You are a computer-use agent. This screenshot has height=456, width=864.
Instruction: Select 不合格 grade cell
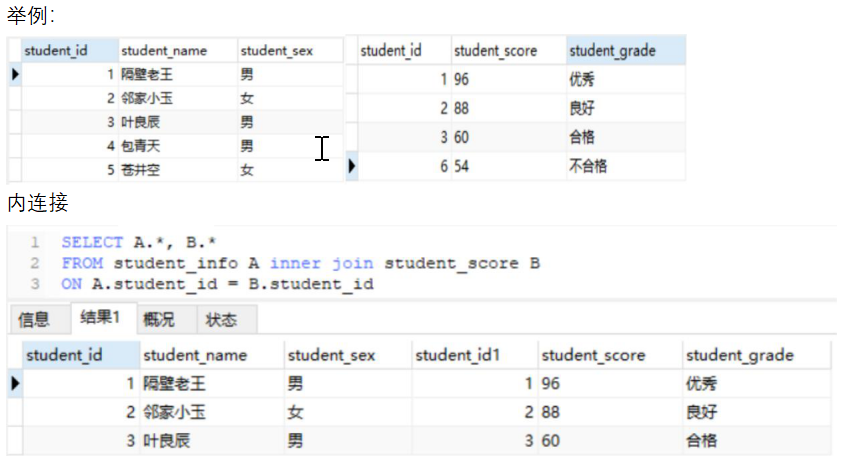click(x=588, y=166)
